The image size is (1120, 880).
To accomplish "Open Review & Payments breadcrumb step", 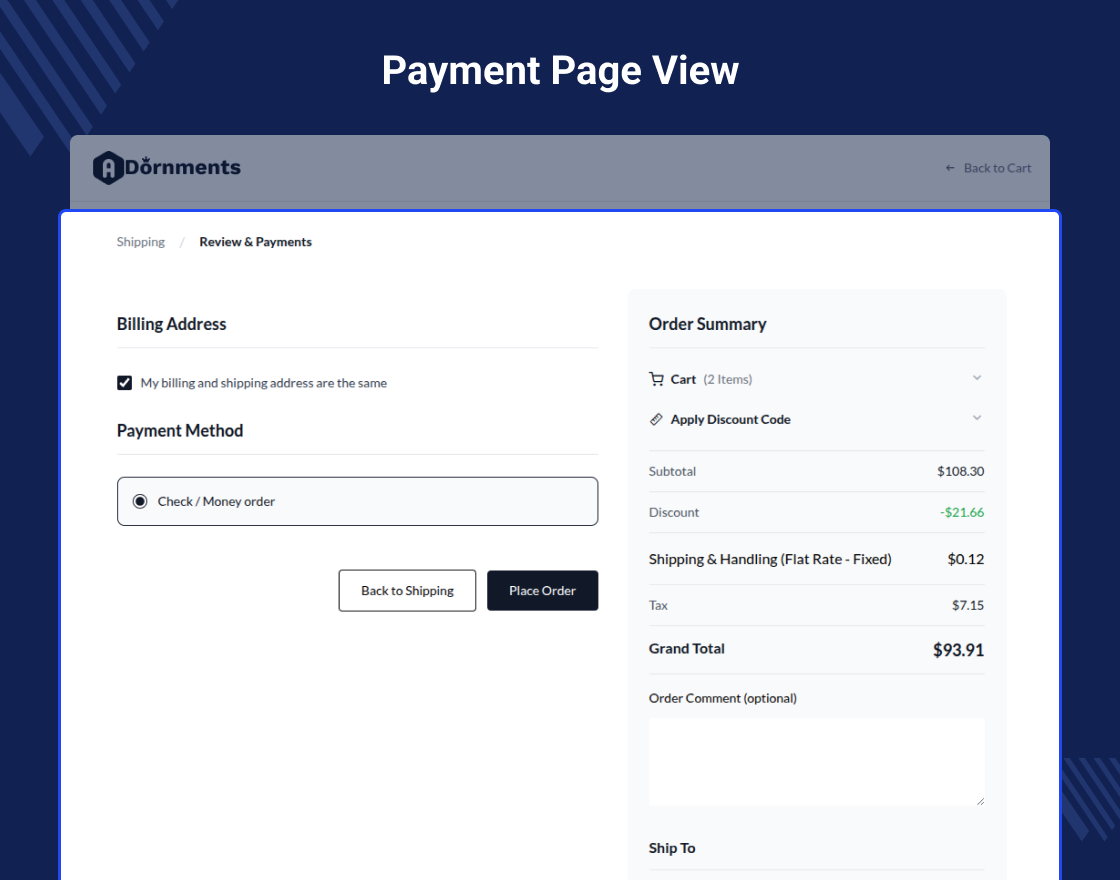I will [256, 241].
